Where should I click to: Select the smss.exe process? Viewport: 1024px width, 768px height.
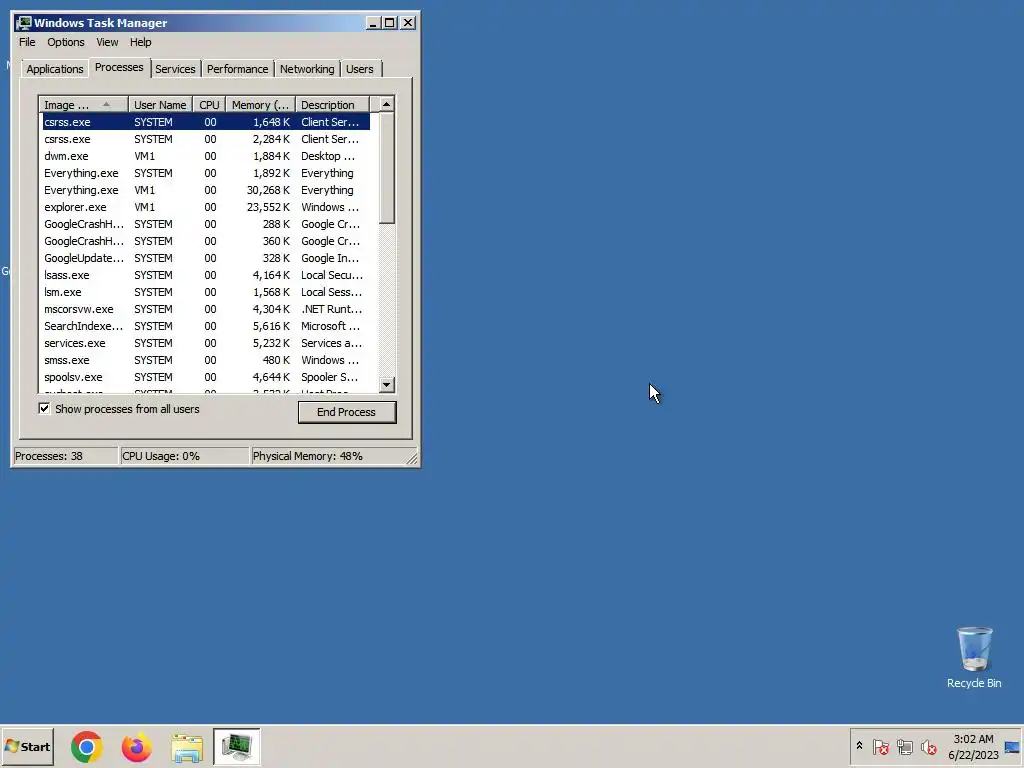point(206,360)
